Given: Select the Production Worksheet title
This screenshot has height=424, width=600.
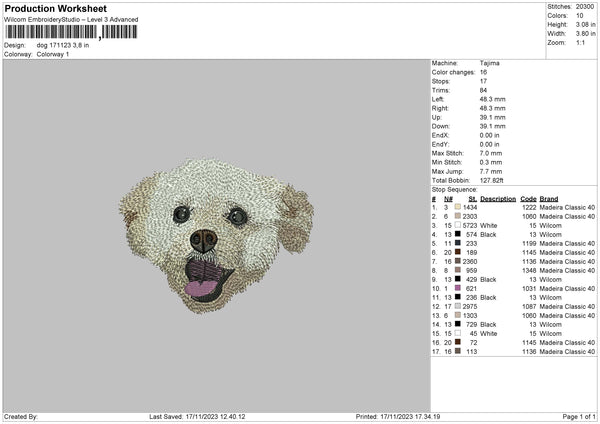Looking at the screenshot, I should (x=49, y=8).
